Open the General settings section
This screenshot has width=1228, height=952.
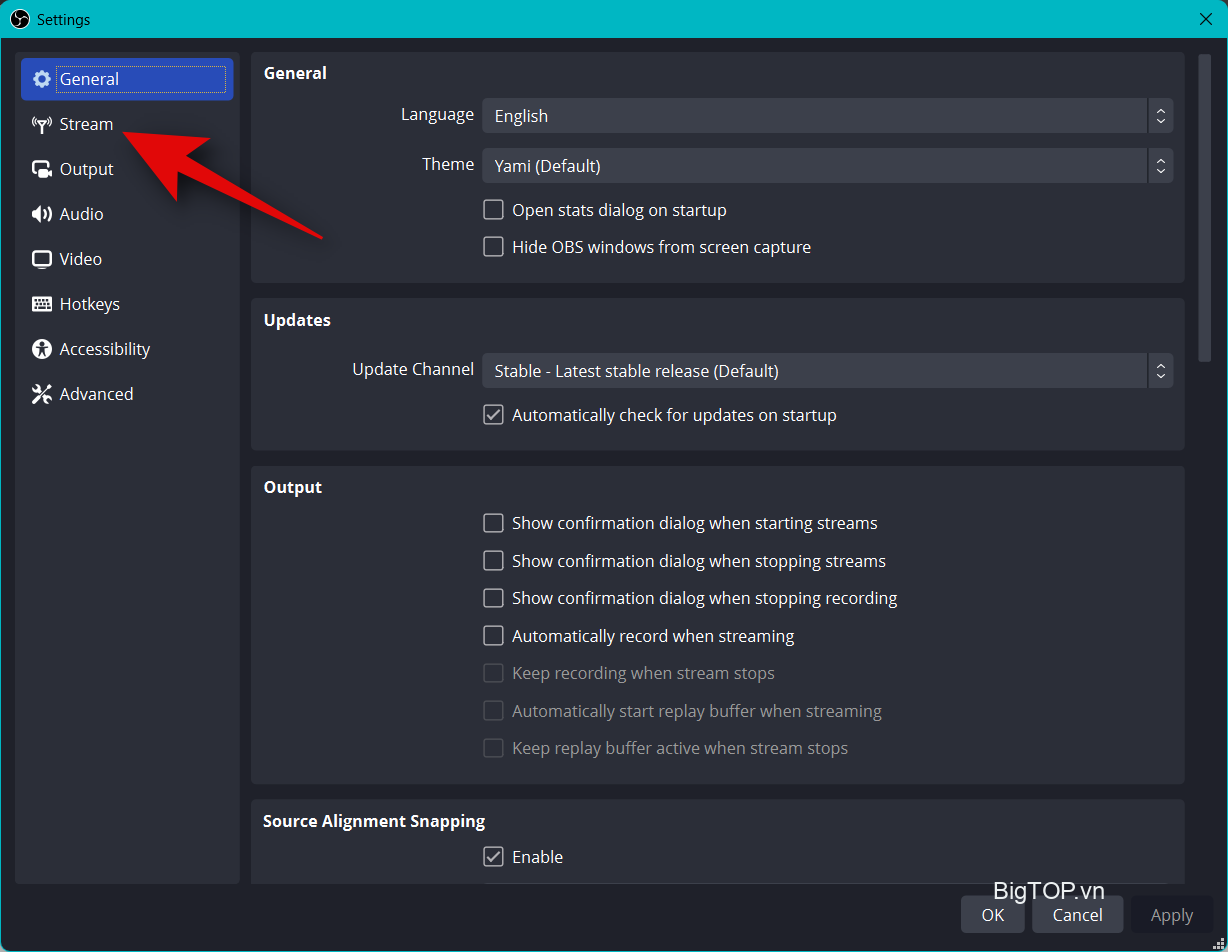tap(127, 79)
